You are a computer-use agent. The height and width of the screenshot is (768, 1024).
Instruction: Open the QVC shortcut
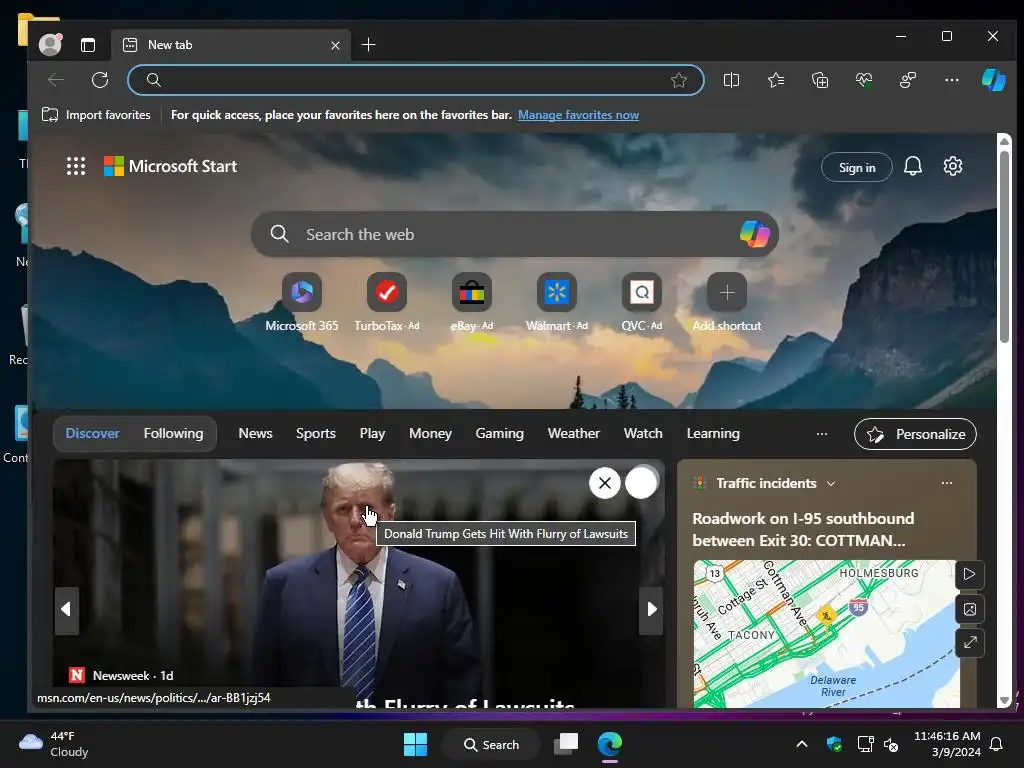(x=641, y=302)
